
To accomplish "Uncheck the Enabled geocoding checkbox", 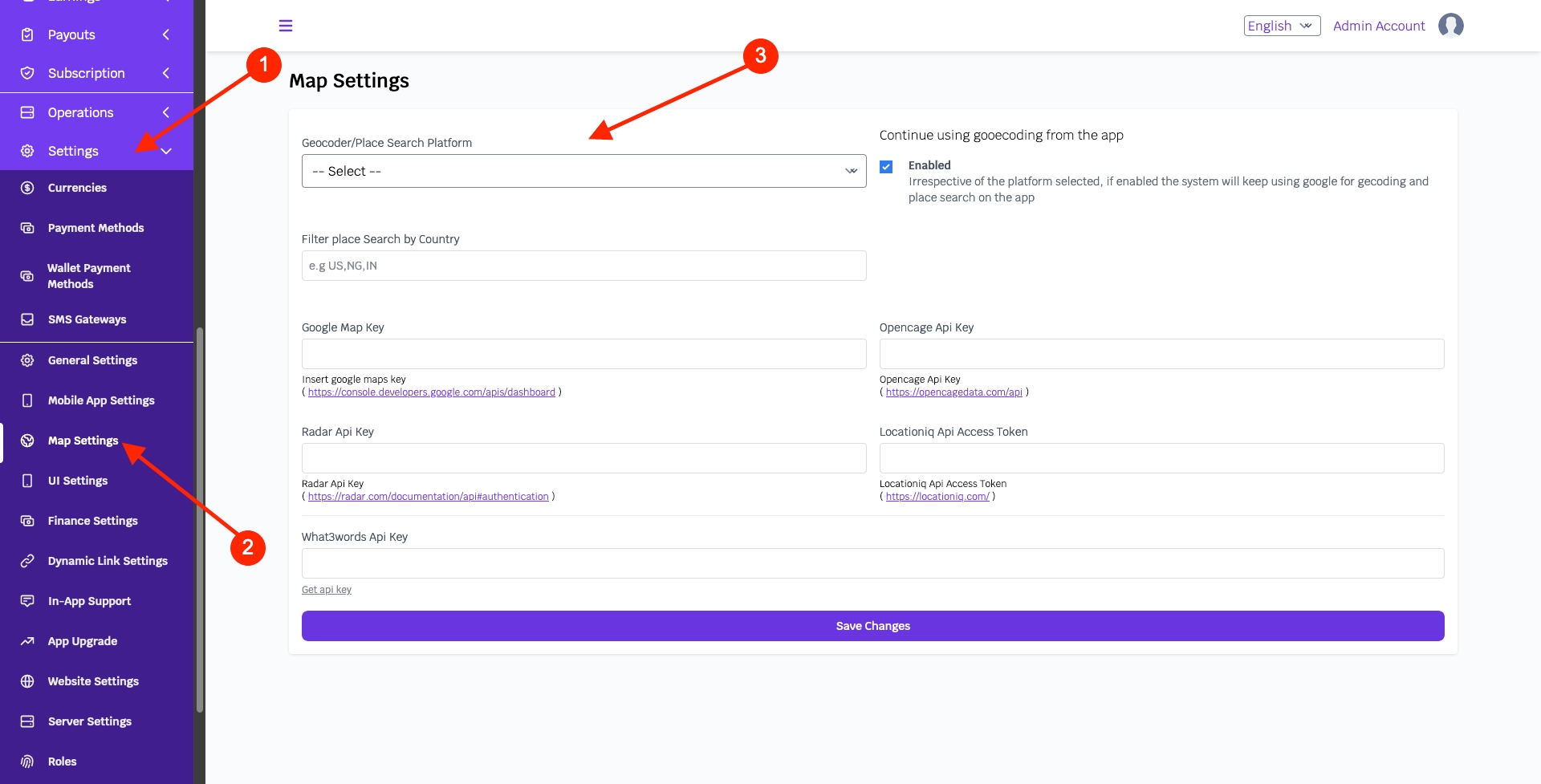I will 886,167.
